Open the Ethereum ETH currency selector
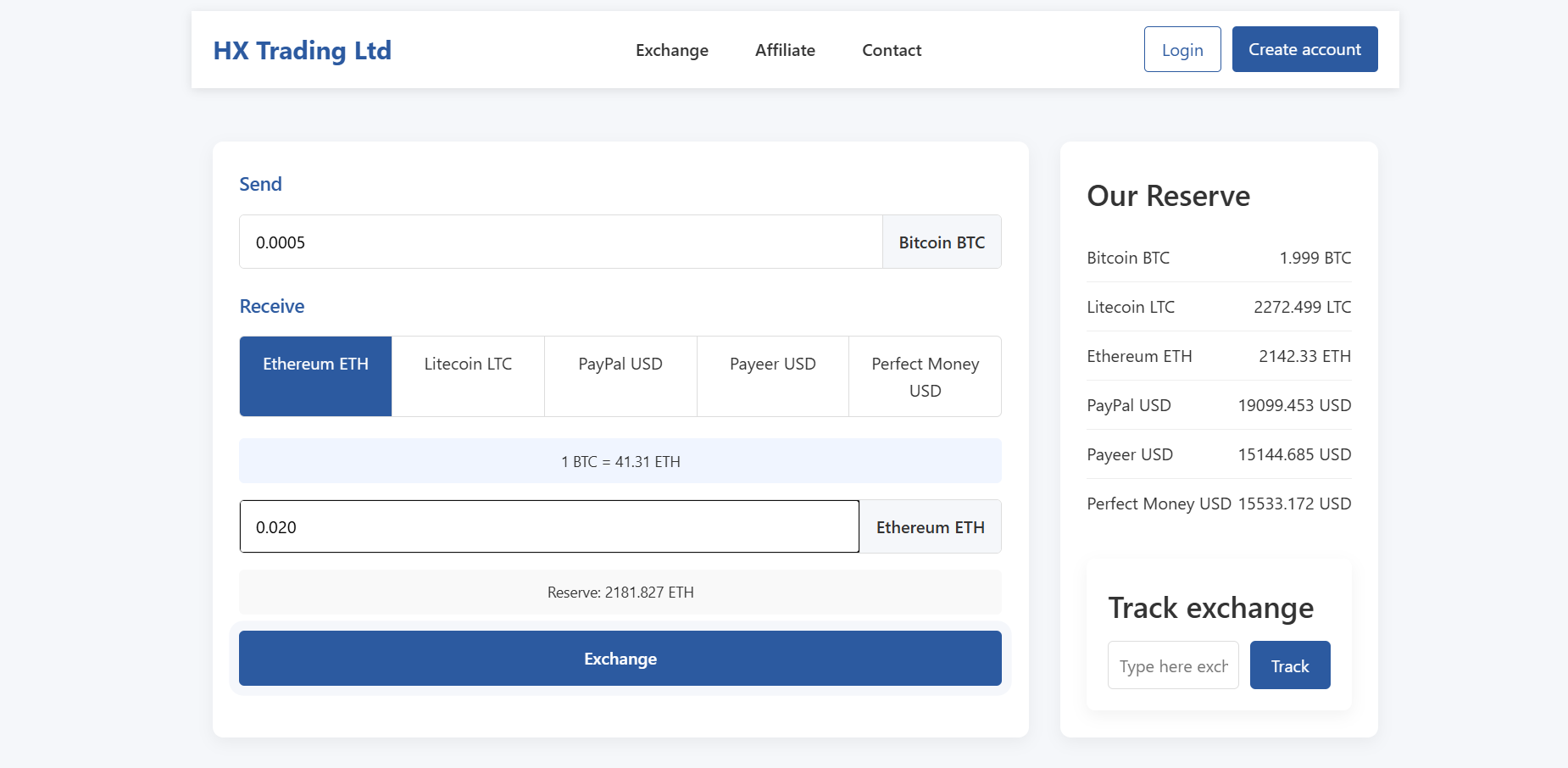 931,526
